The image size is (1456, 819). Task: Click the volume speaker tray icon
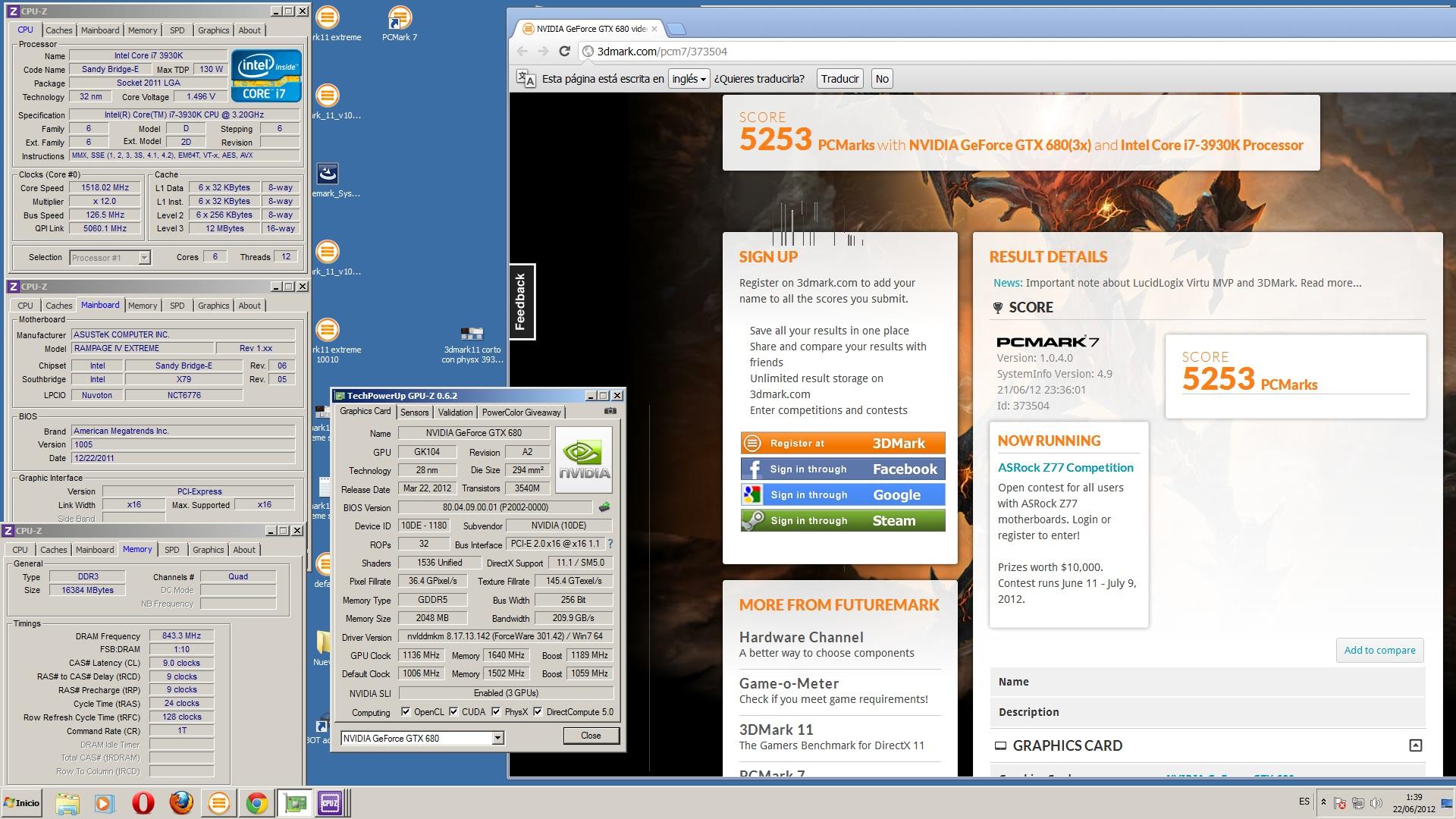1376,803
